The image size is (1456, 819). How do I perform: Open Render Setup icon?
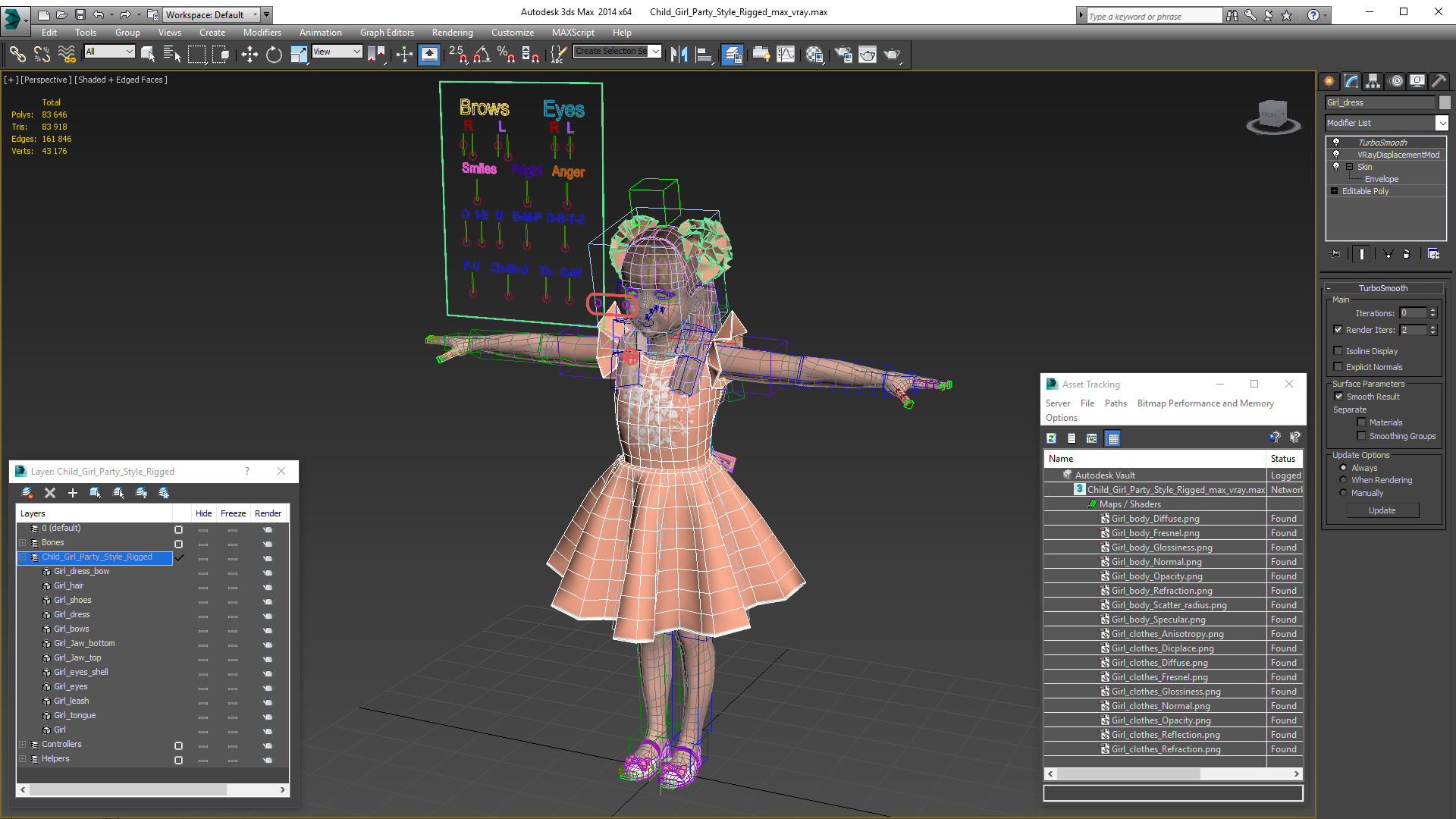click(x=843, y=54)
